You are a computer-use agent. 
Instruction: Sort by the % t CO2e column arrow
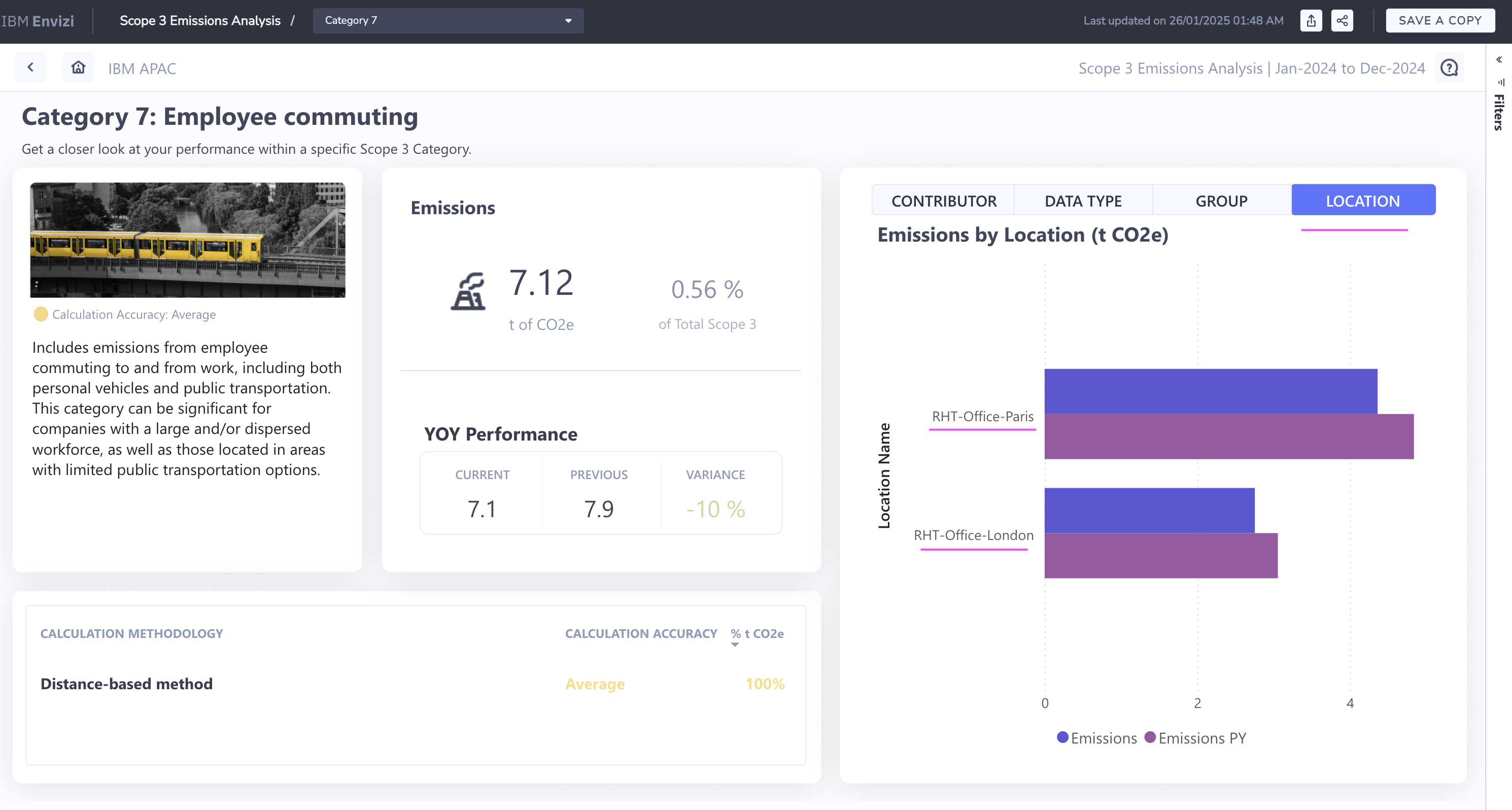(x=735, y=645)
